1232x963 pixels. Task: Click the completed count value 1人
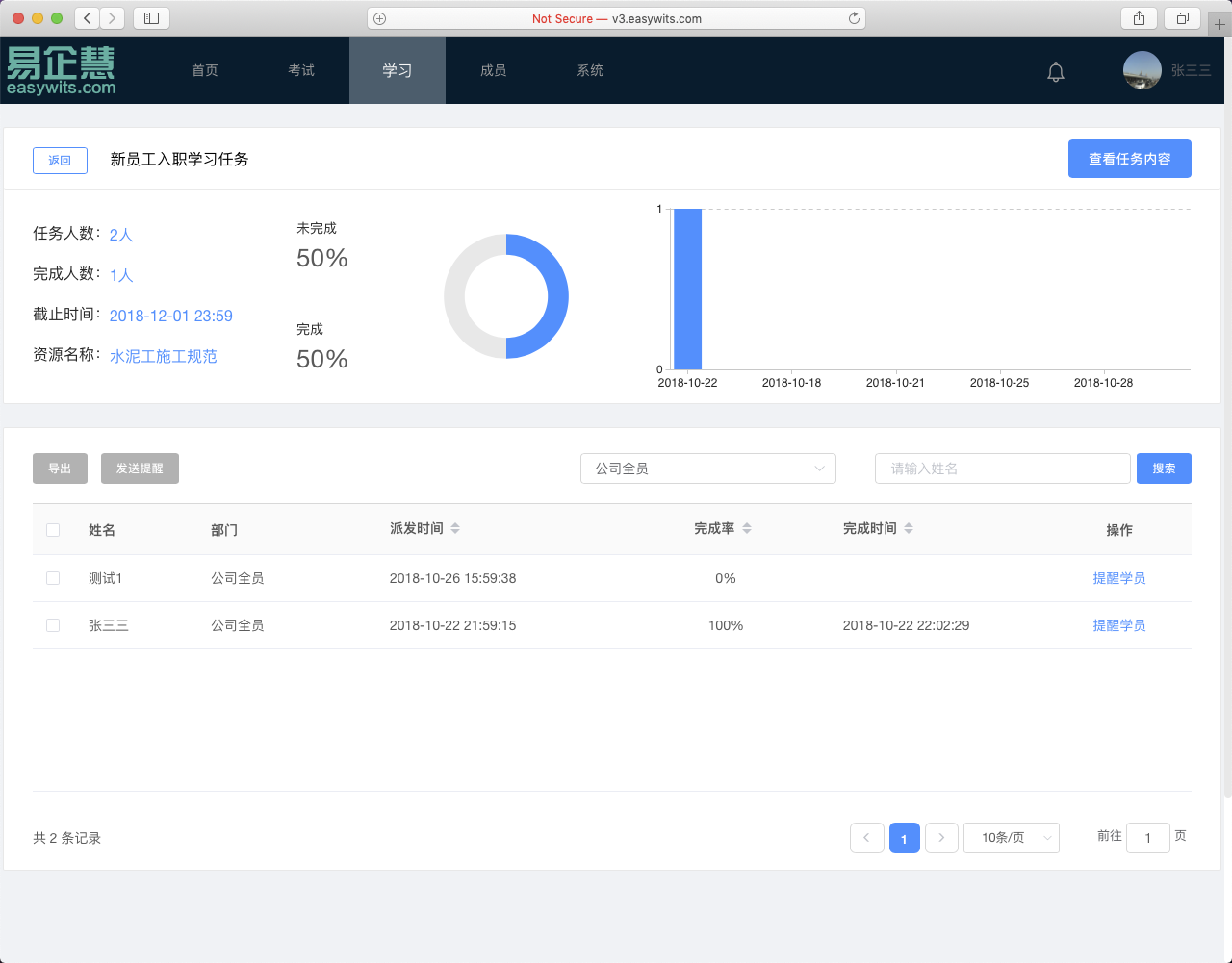pos(121,275)
